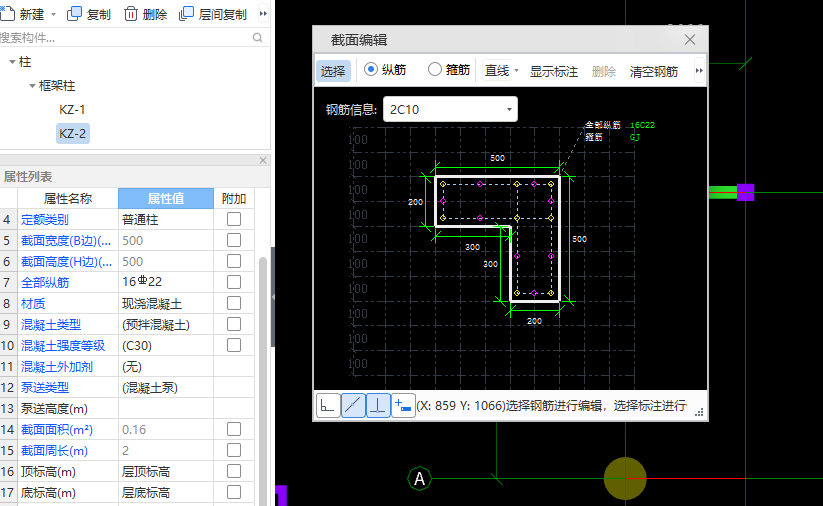Click the 普通柱 value cell
Screen dimensions: 823x506
[166, 219]
